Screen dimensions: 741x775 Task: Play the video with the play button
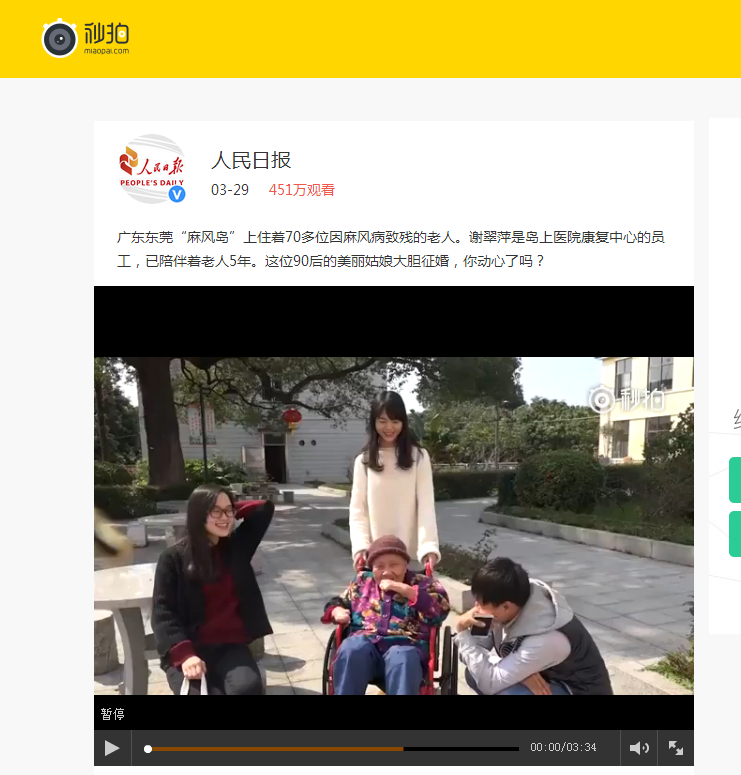coord(112,748)
